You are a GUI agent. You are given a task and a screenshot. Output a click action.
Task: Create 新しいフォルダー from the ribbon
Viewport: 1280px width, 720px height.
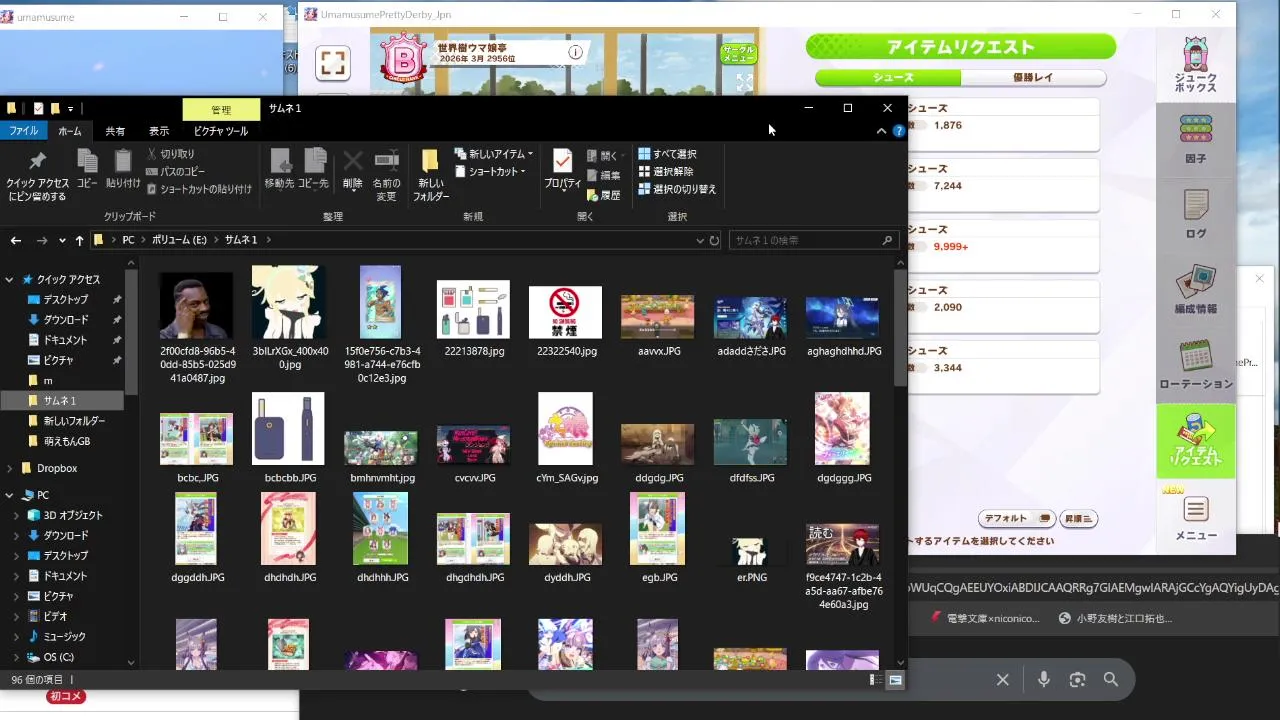pyautogui.click(x=431, y=175)
